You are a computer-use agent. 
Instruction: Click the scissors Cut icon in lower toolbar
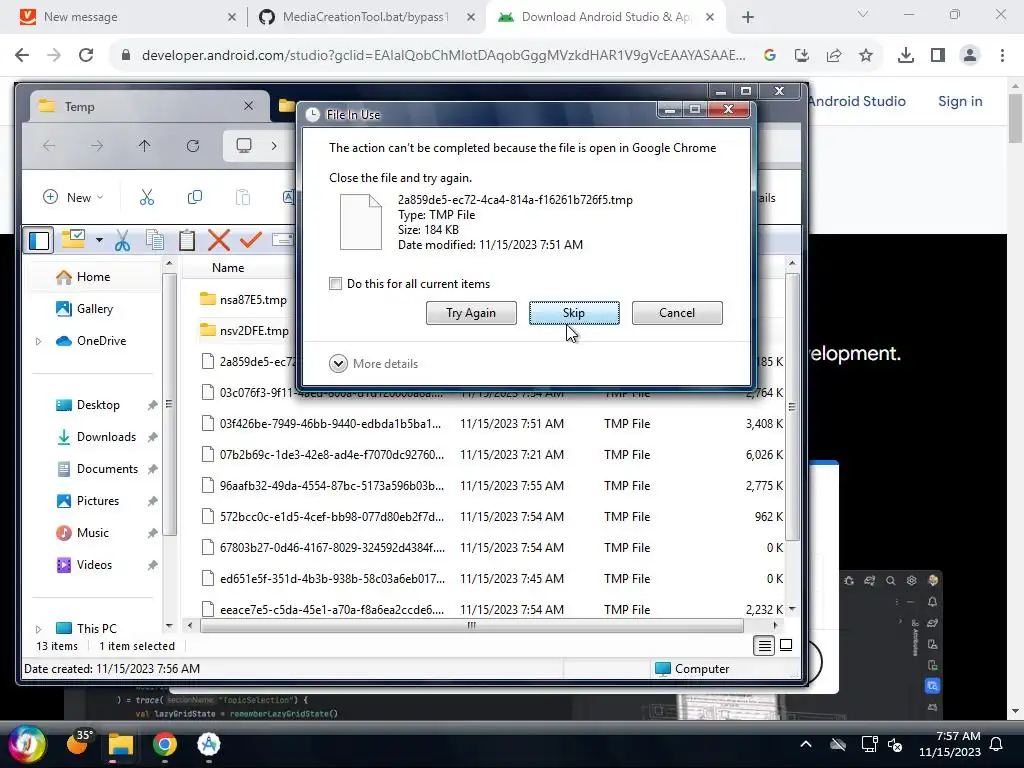pyautogui.click(x=122, y=240)
